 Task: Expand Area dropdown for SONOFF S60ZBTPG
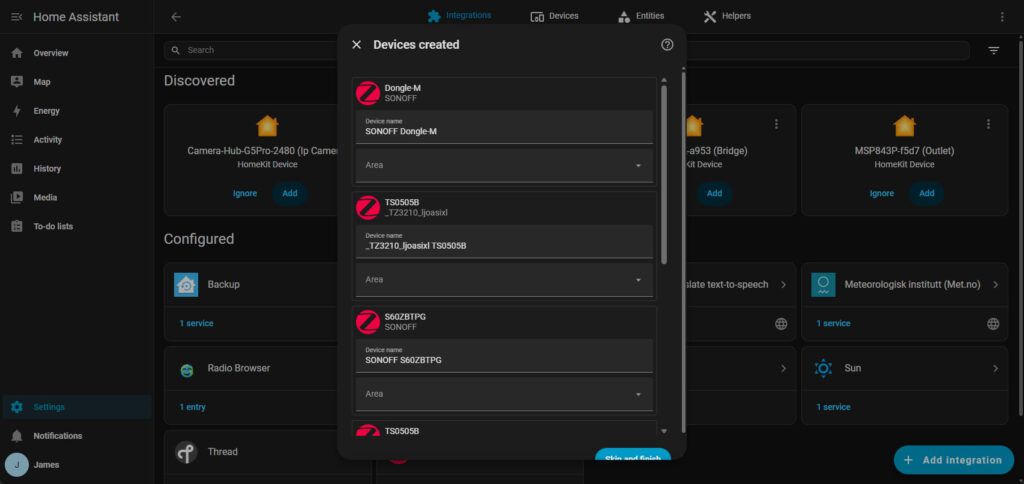point(638,394)
